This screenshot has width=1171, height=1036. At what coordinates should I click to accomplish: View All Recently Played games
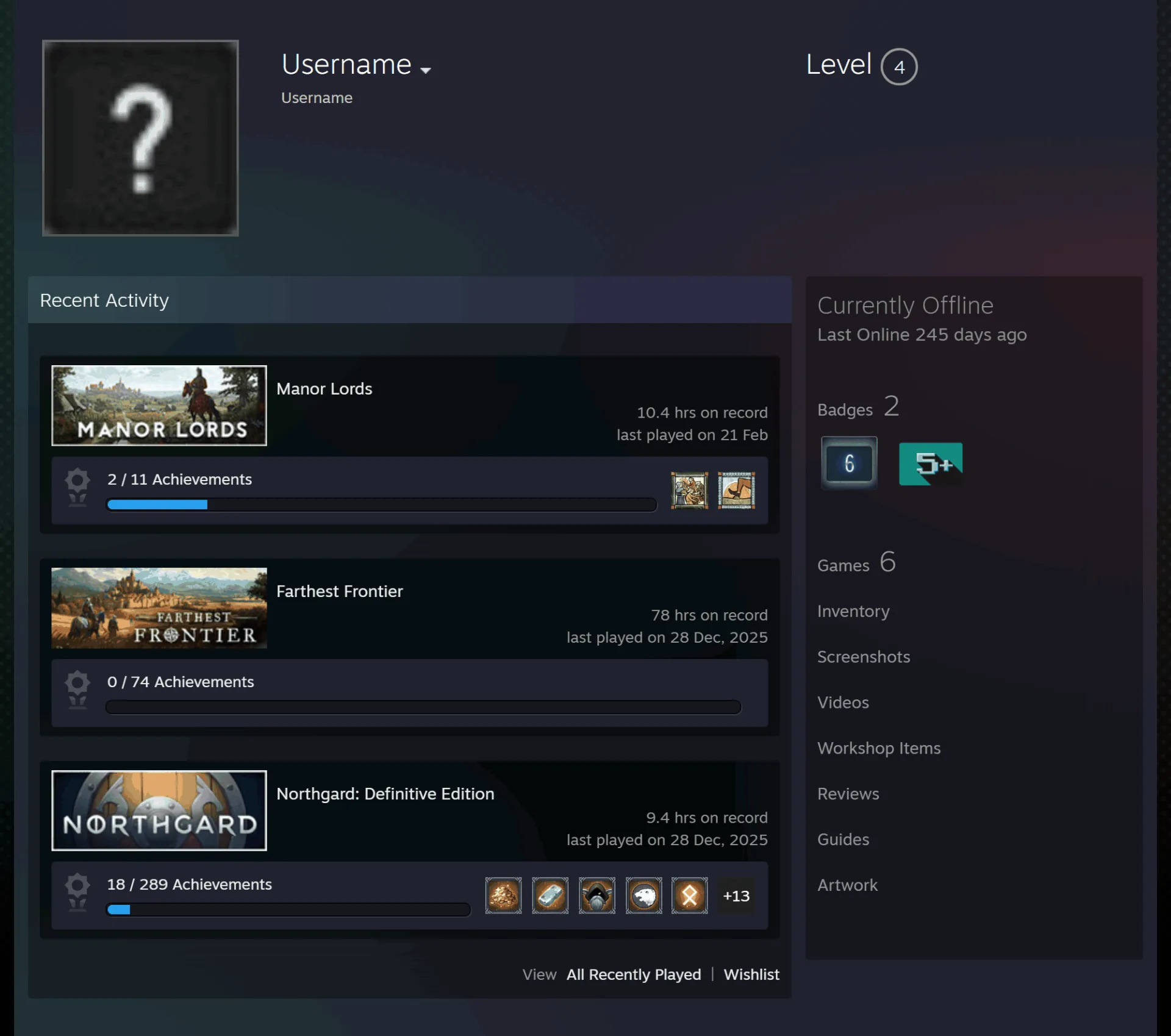coord(634,974)
